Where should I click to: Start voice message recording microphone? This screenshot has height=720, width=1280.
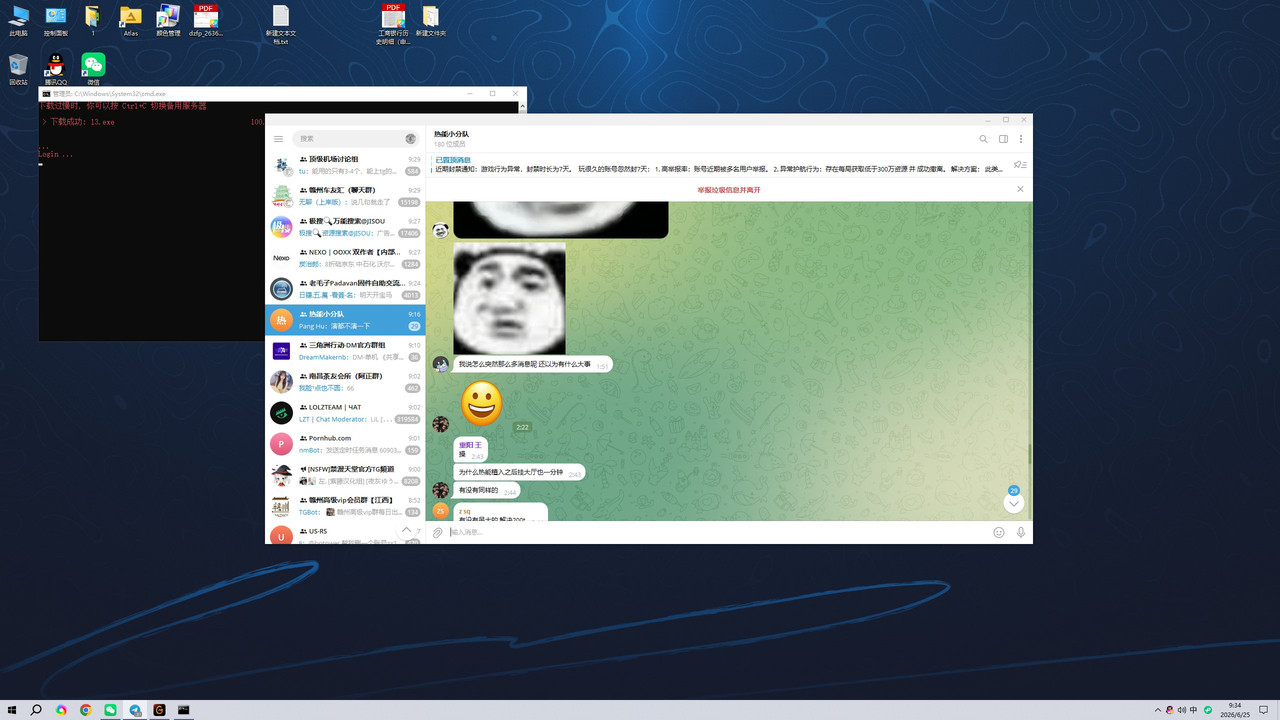(x=1021, y=533)
